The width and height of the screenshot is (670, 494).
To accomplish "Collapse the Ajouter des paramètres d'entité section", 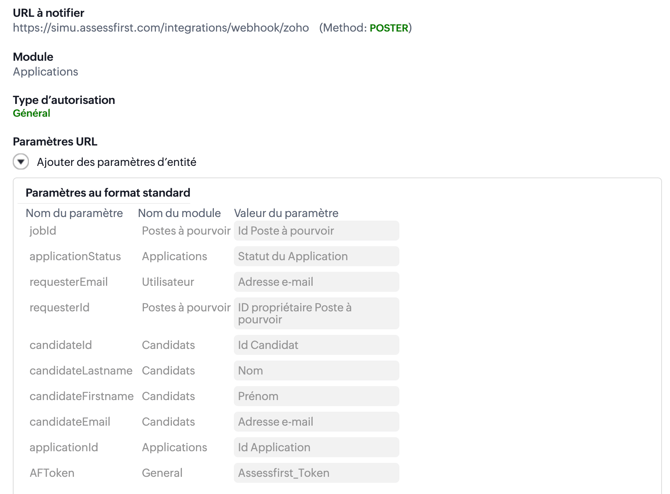I will [x=21, y=162].
